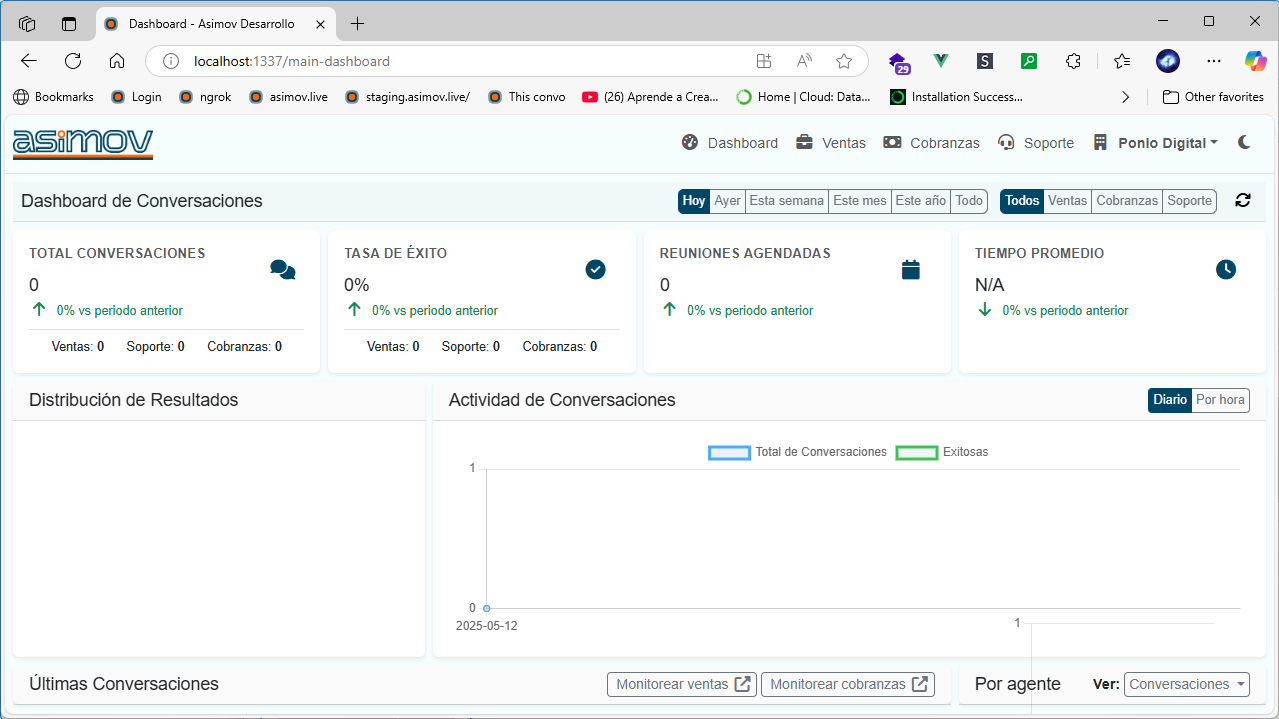
Task: Open the Ventas menu in the navigation bar
Action: (841, 142)
